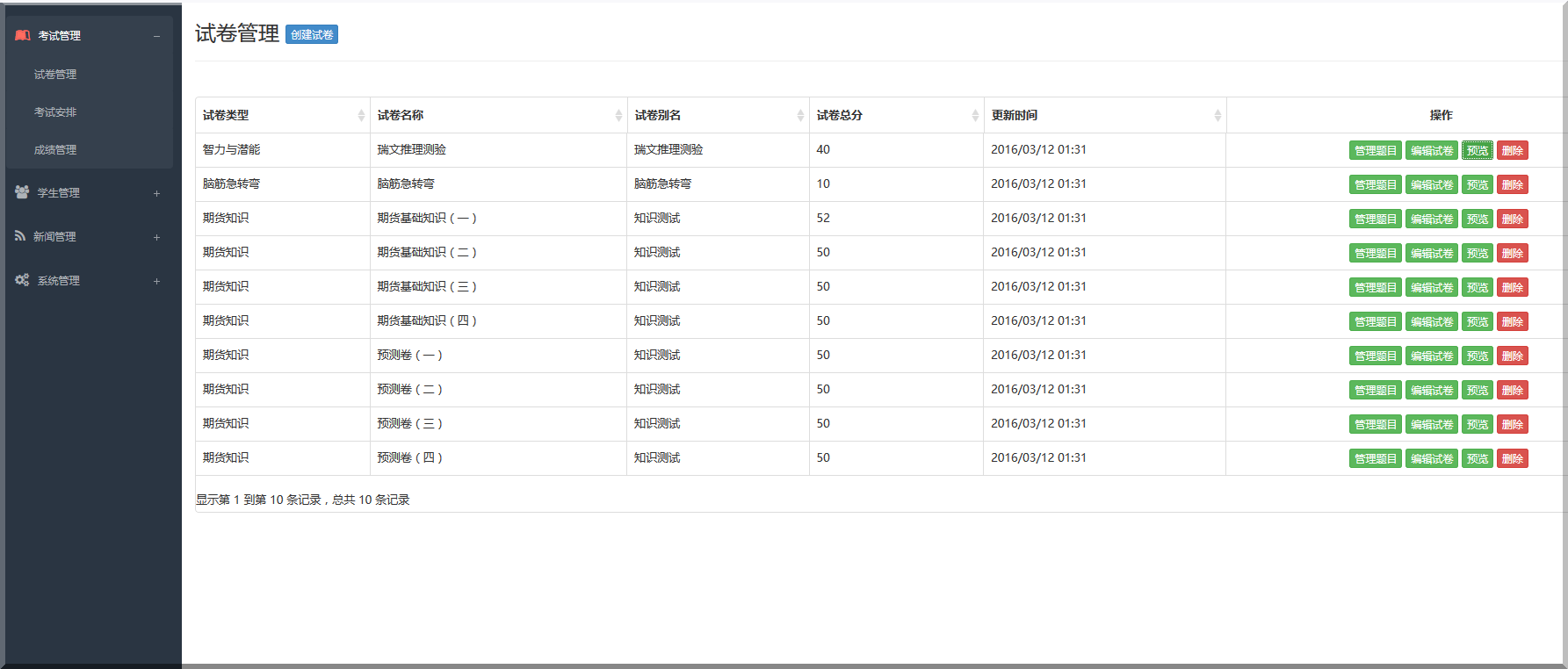The width and height of the screenshot is (1568, 669).
Task: Open 试卷管理 in the sidebar
Action: pos(55,75)
